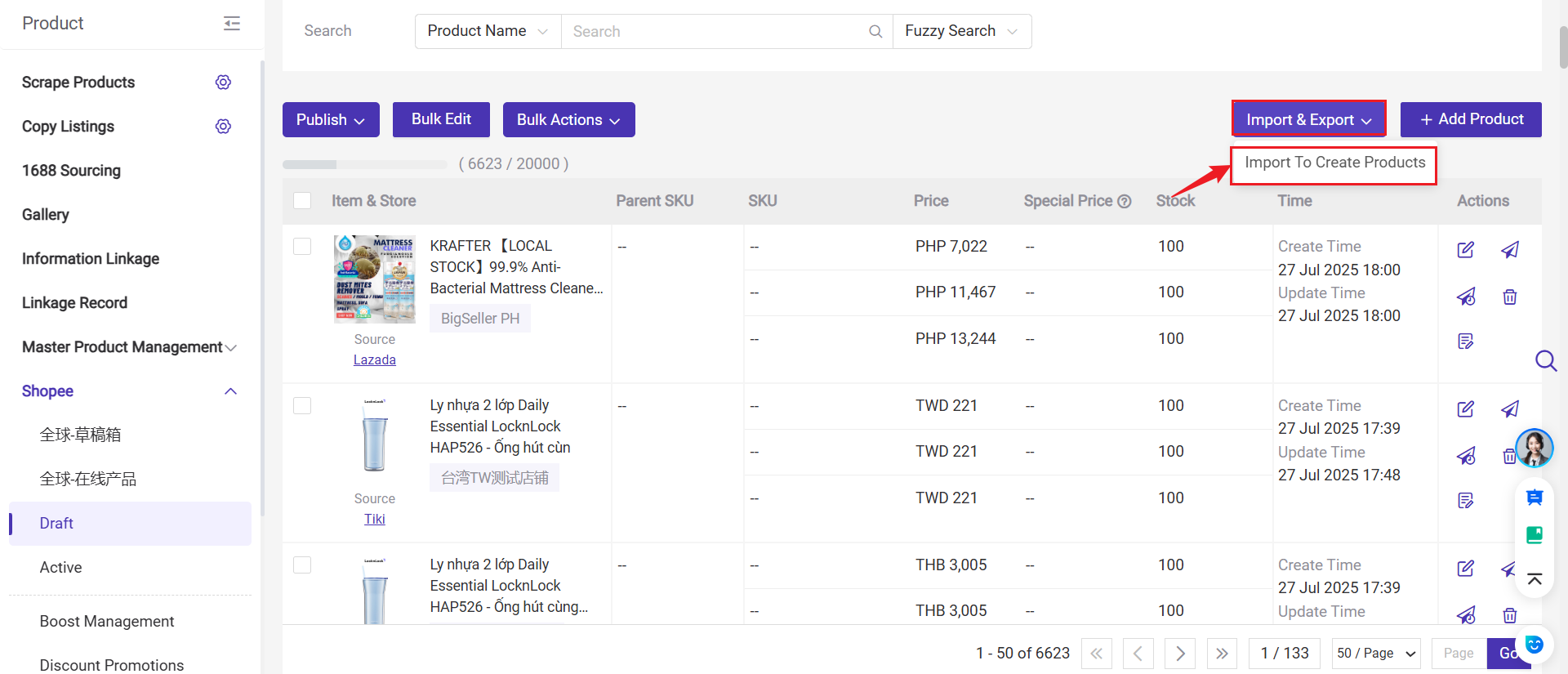Go to previous page arrow

point(1138,654)
